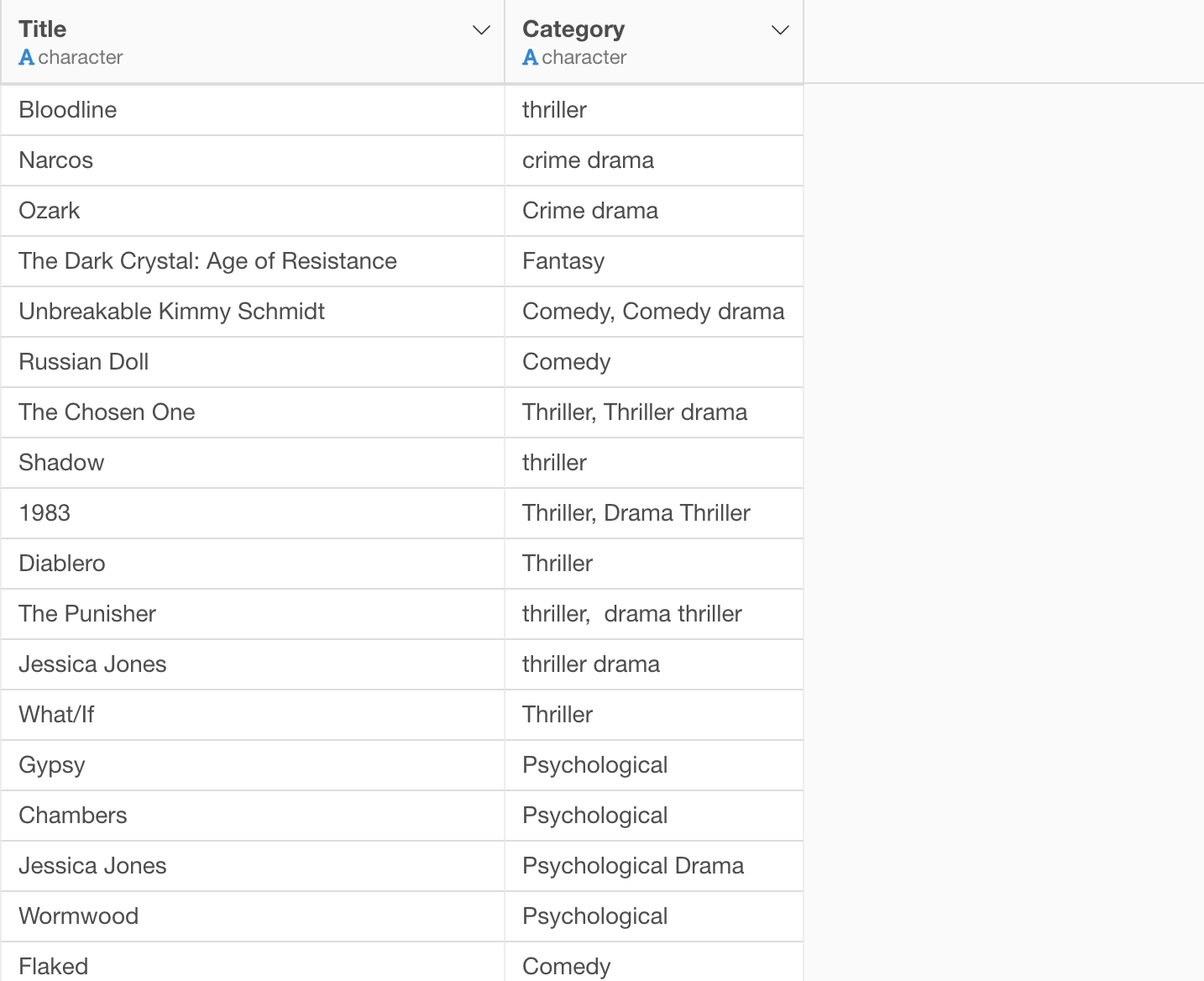Select the Chambers title cell
1204x981 pixels.
tap(252, 816)
